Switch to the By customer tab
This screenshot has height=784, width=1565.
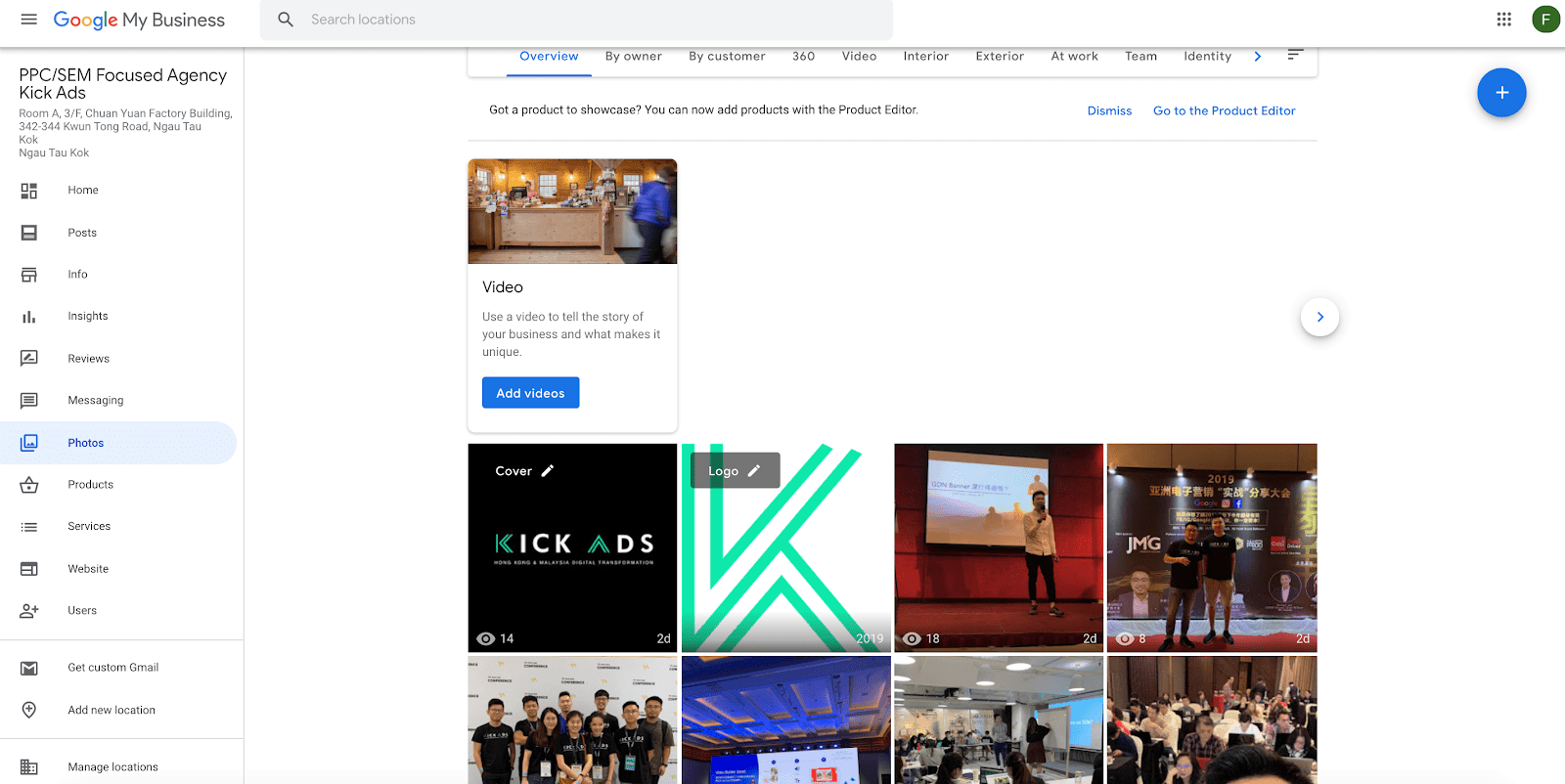pos(727,57)
